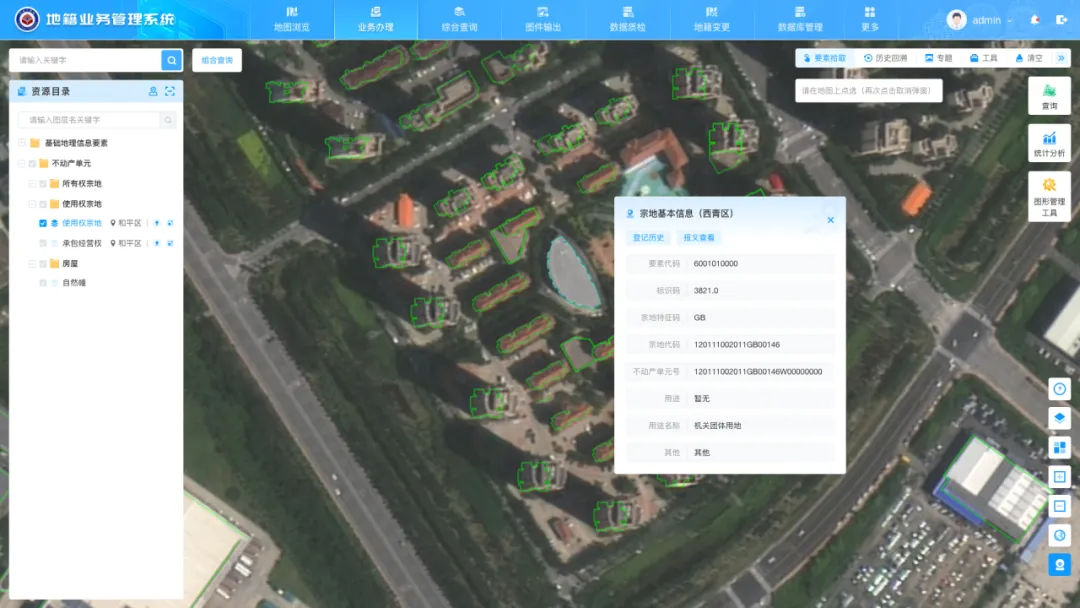Screen dimensions: 1080x608
Task: Check the 承包经营权 layer checkbox
Action: 43,243
